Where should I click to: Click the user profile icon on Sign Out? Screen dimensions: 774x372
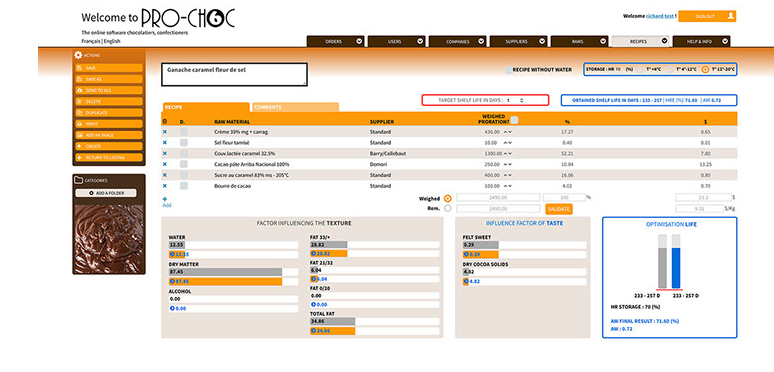pyautogui.click(x=731, y=16)
